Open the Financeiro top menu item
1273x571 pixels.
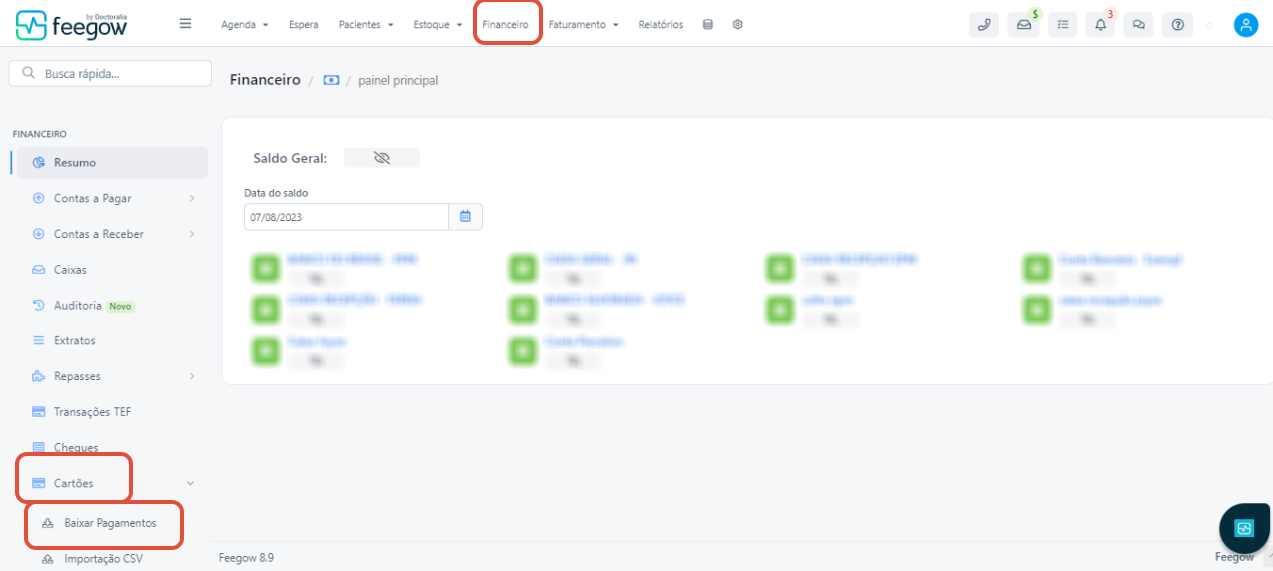coord(505,25)
